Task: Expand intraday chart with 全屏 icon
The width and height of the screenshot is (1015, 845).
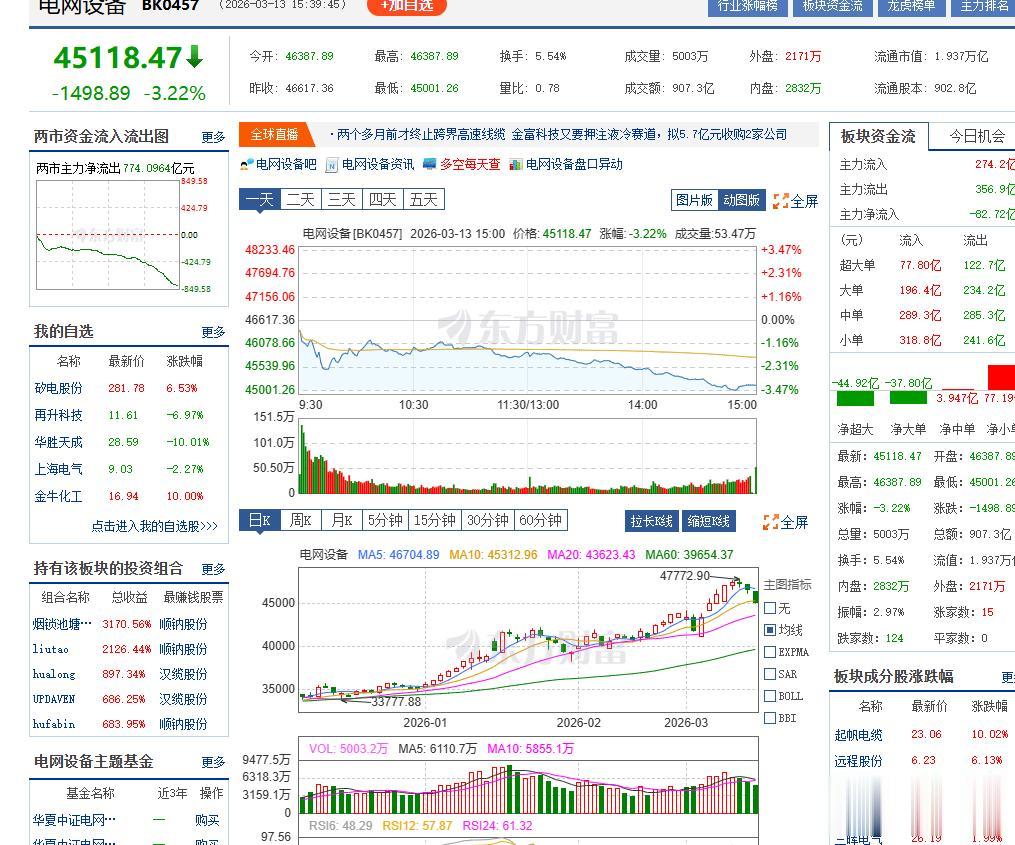Action: pos(796,201)
